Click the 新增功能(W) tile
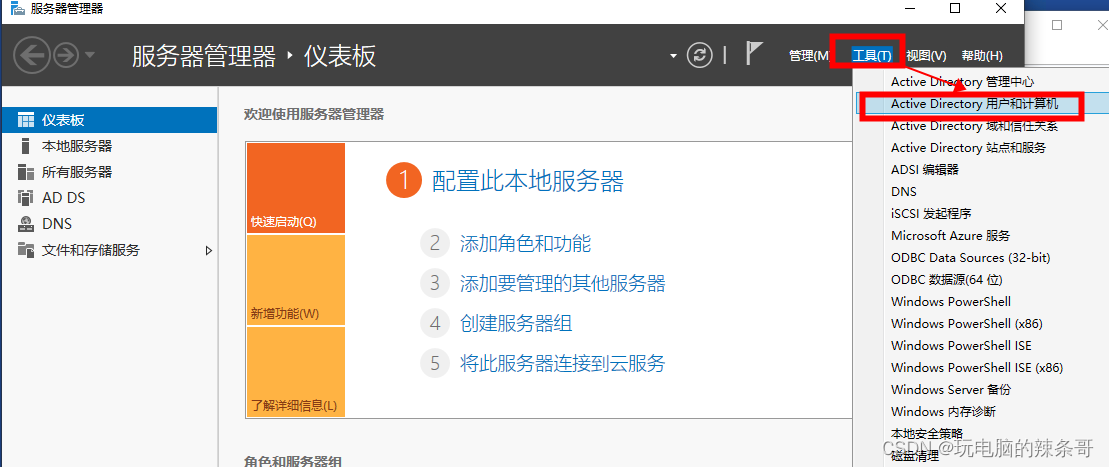This screenshot has width=1109, height=467. coord(296,280)
